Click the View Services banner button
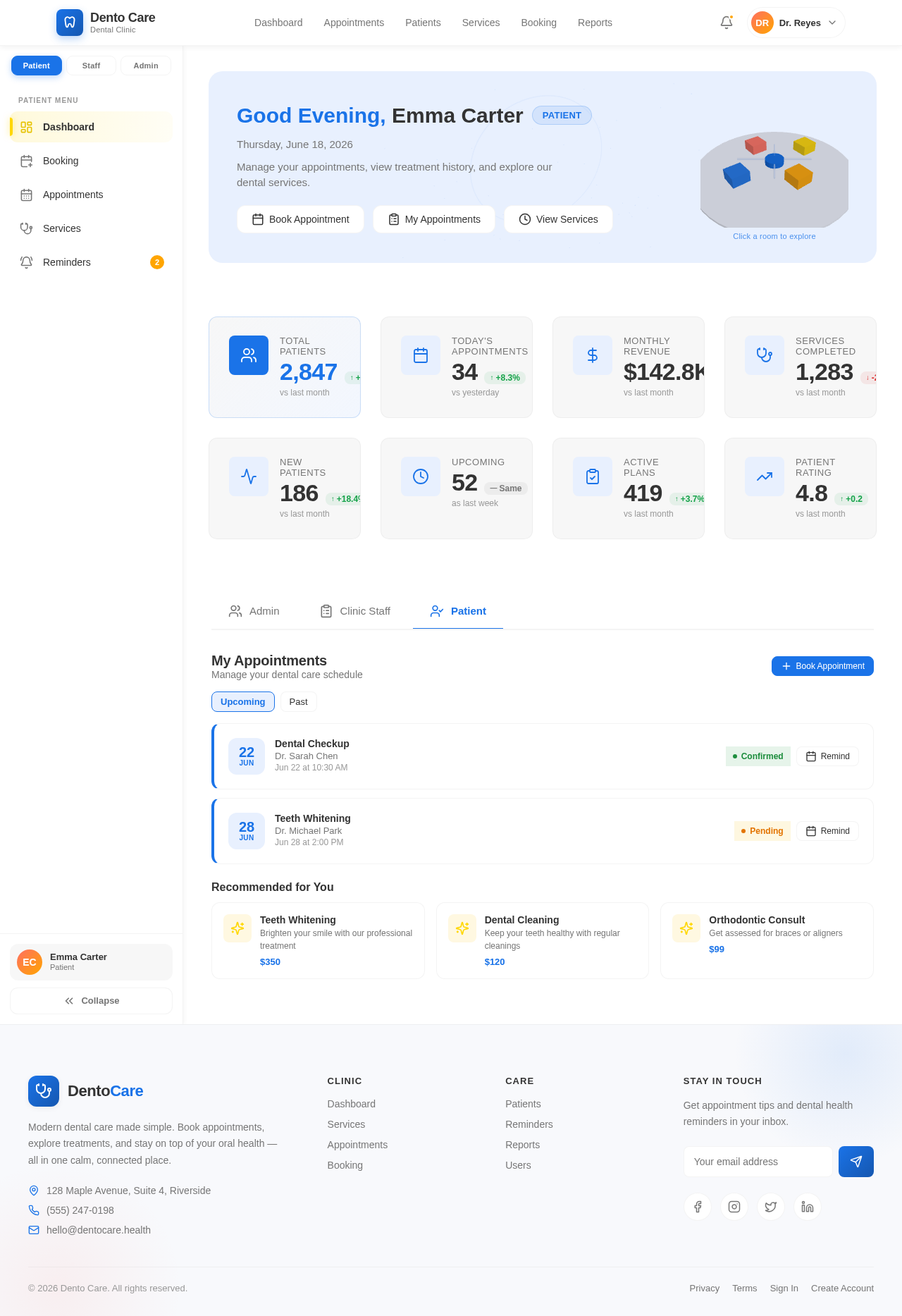902x1316 pixels. tap(558, 219)
